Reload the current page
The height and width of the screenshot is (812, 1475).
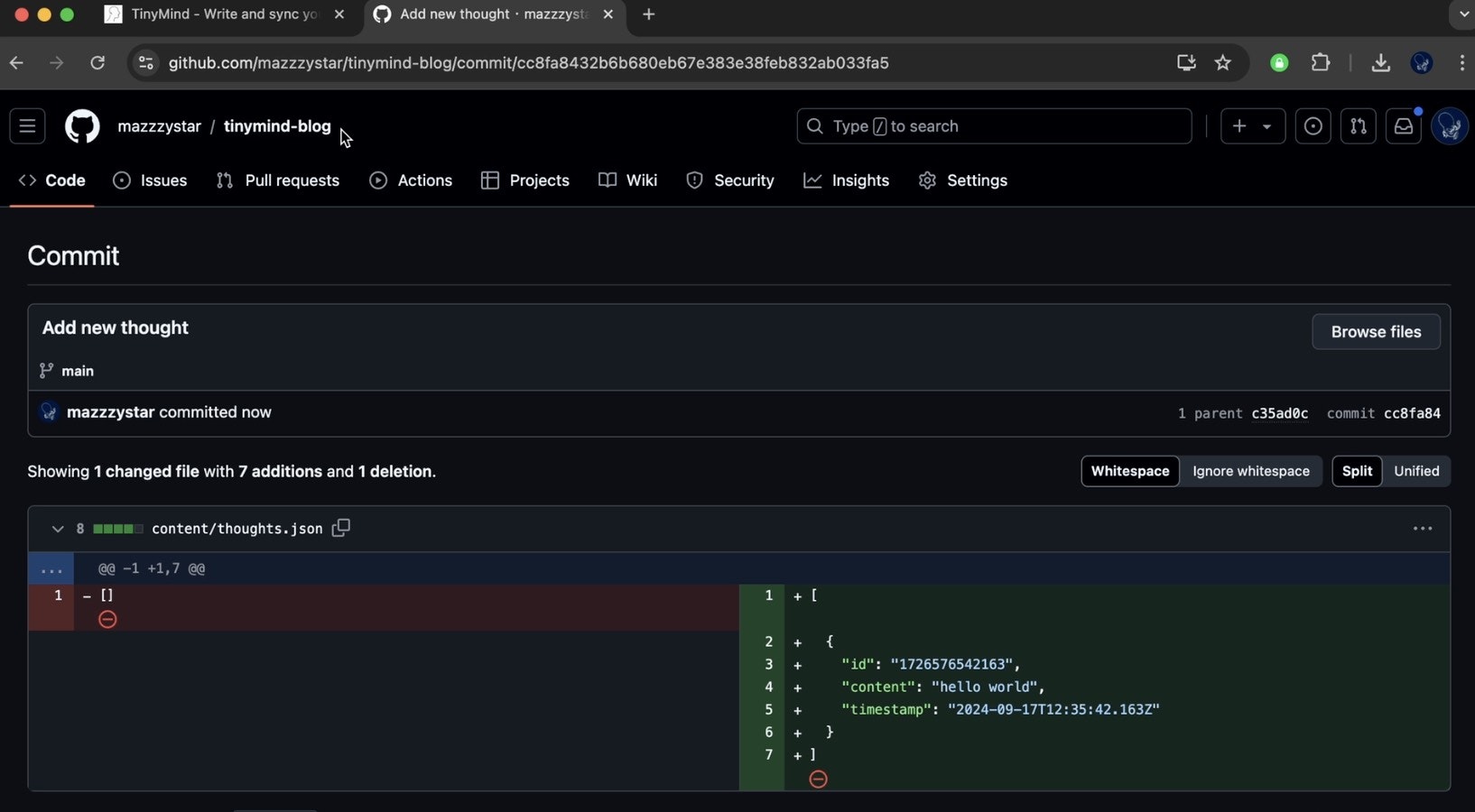(97, 62)
